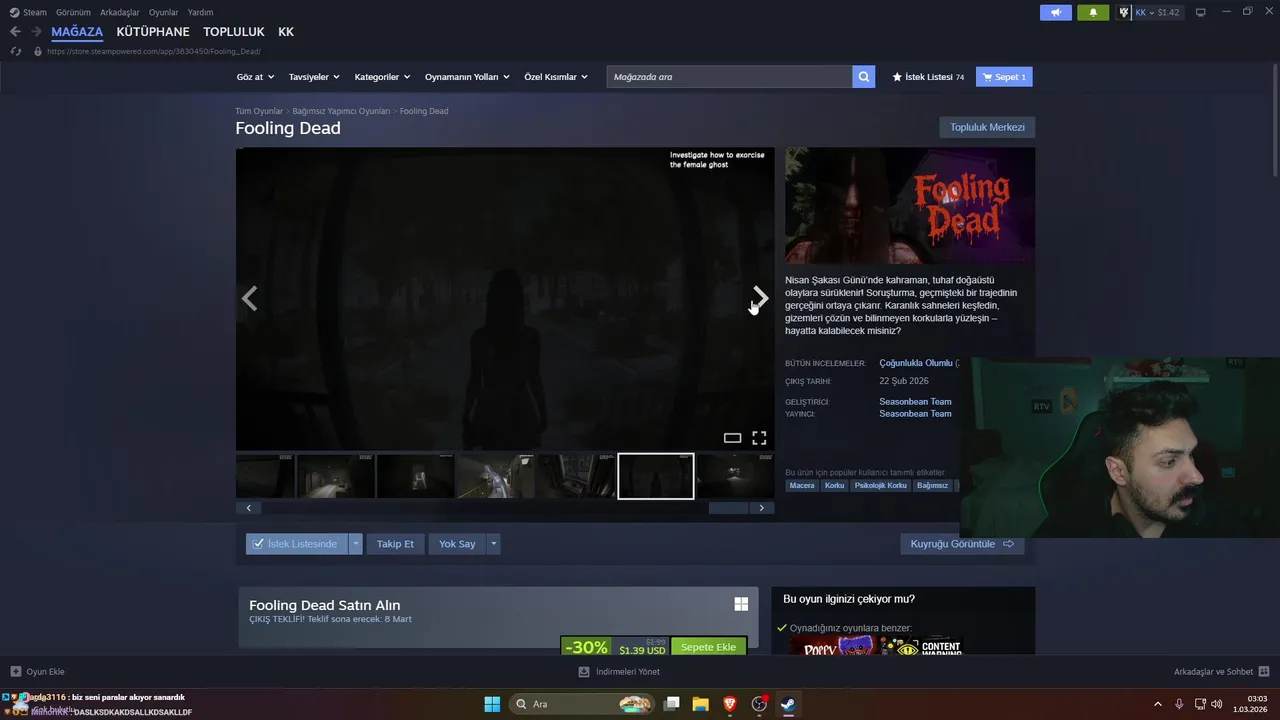Open Yok Say options arrow
1280x720 pixels.
493,544
